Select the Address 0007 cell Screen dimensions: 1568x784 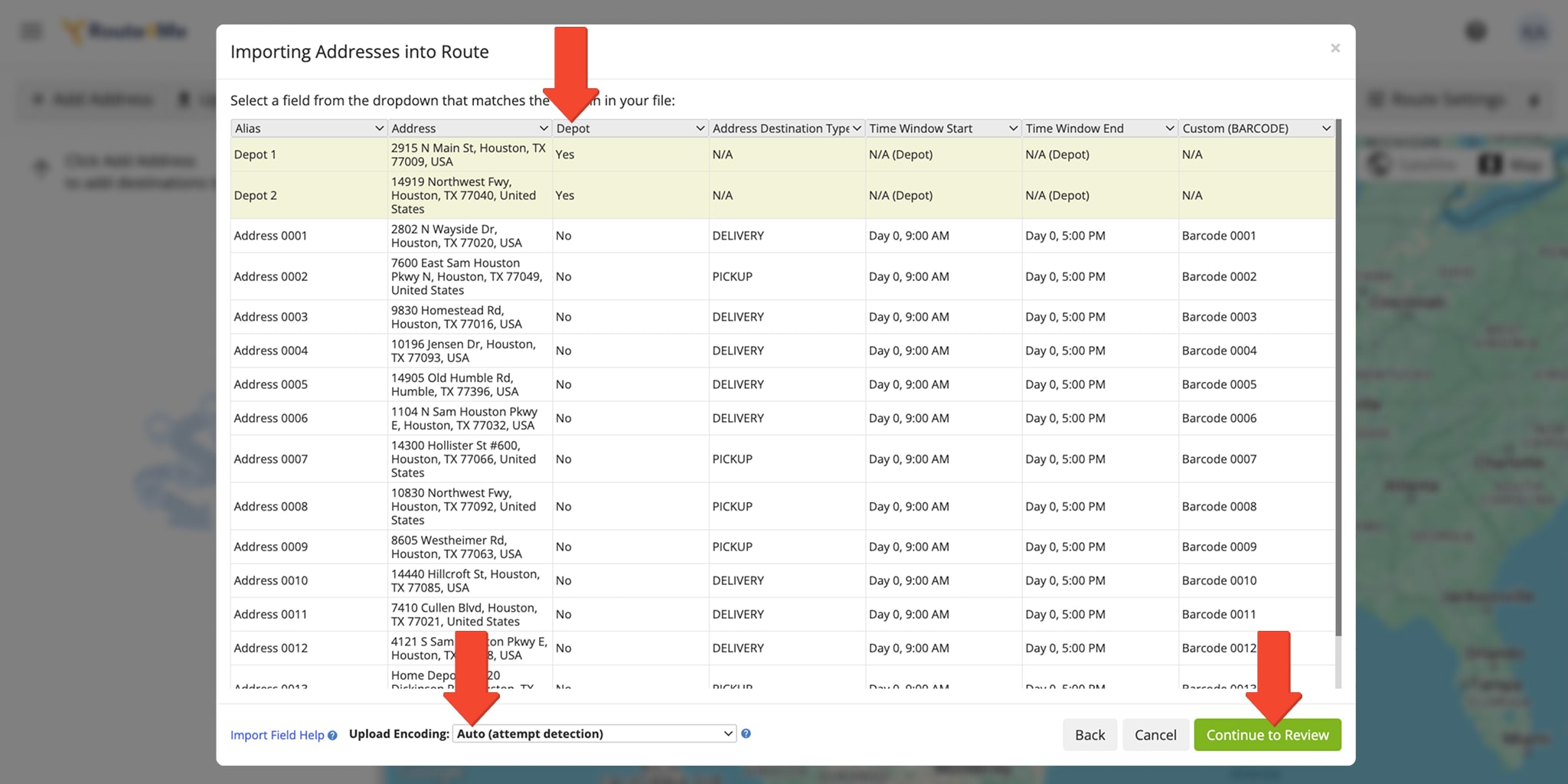pyautogui.click(x=309, y=459)
